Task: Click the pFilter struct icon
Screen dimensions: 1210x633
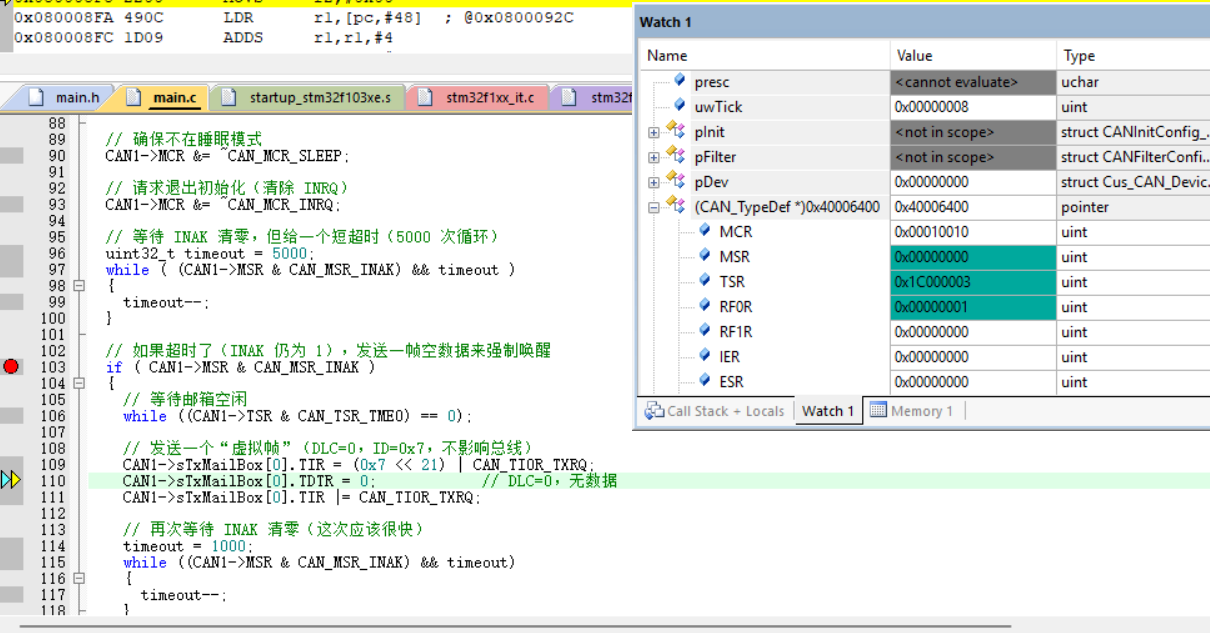Action: (x=674, y=156)
